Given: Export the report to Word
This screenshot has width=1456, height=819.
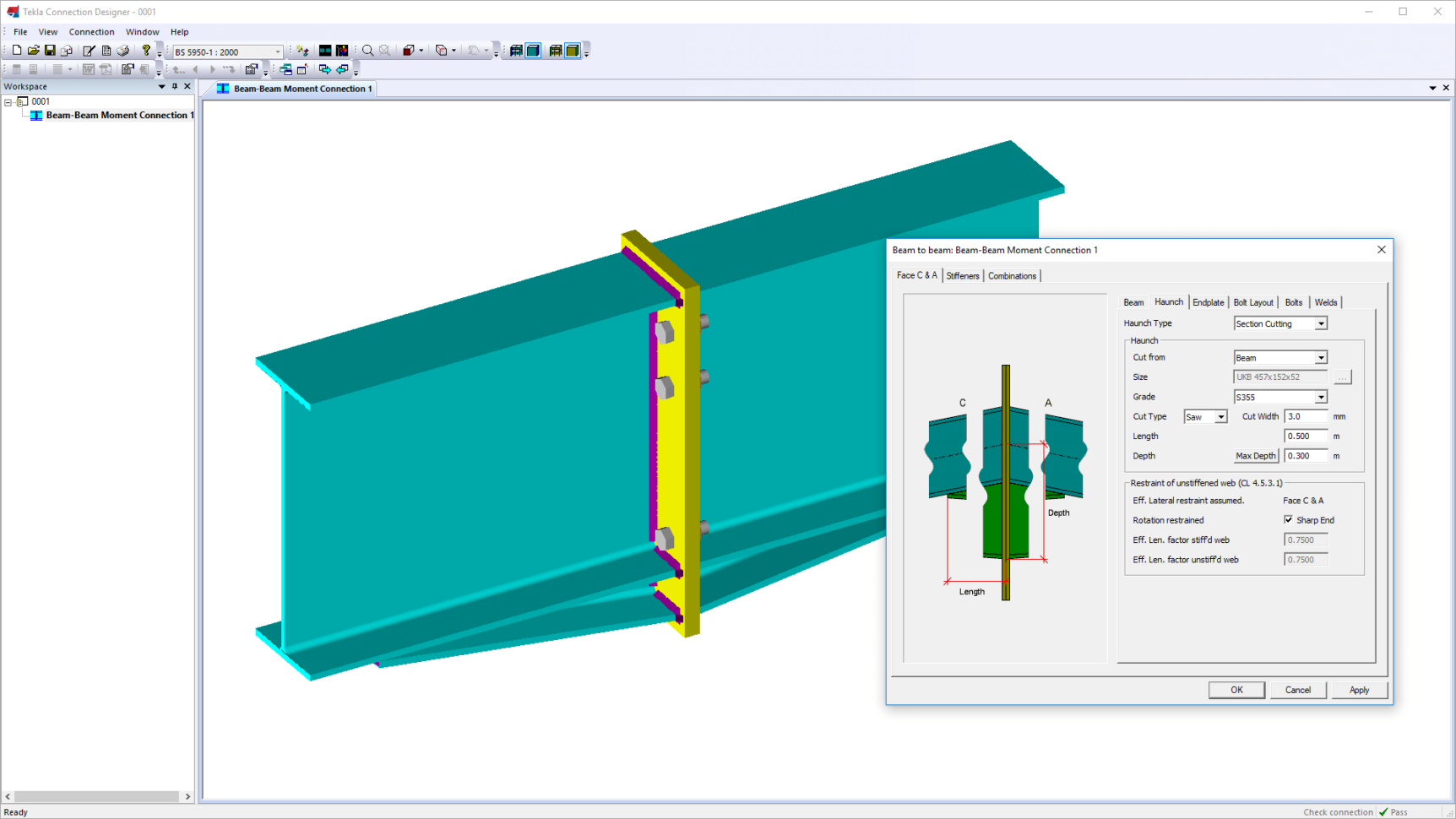Looking at the screenshot, I should (89, 69).
